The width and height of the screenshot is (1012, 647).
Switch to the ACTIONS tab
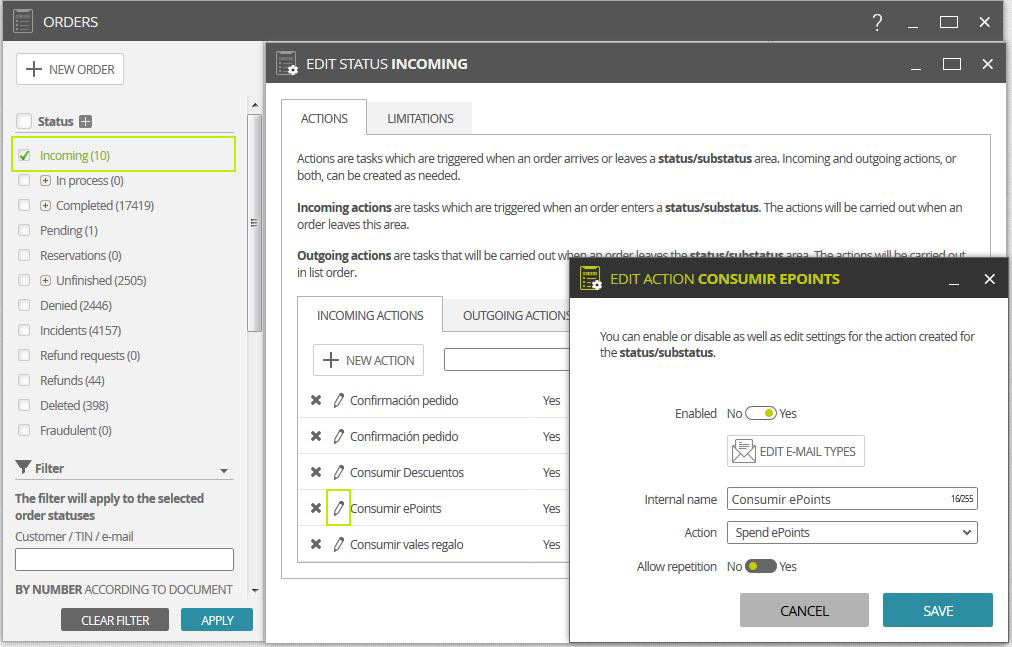(324, 118)
